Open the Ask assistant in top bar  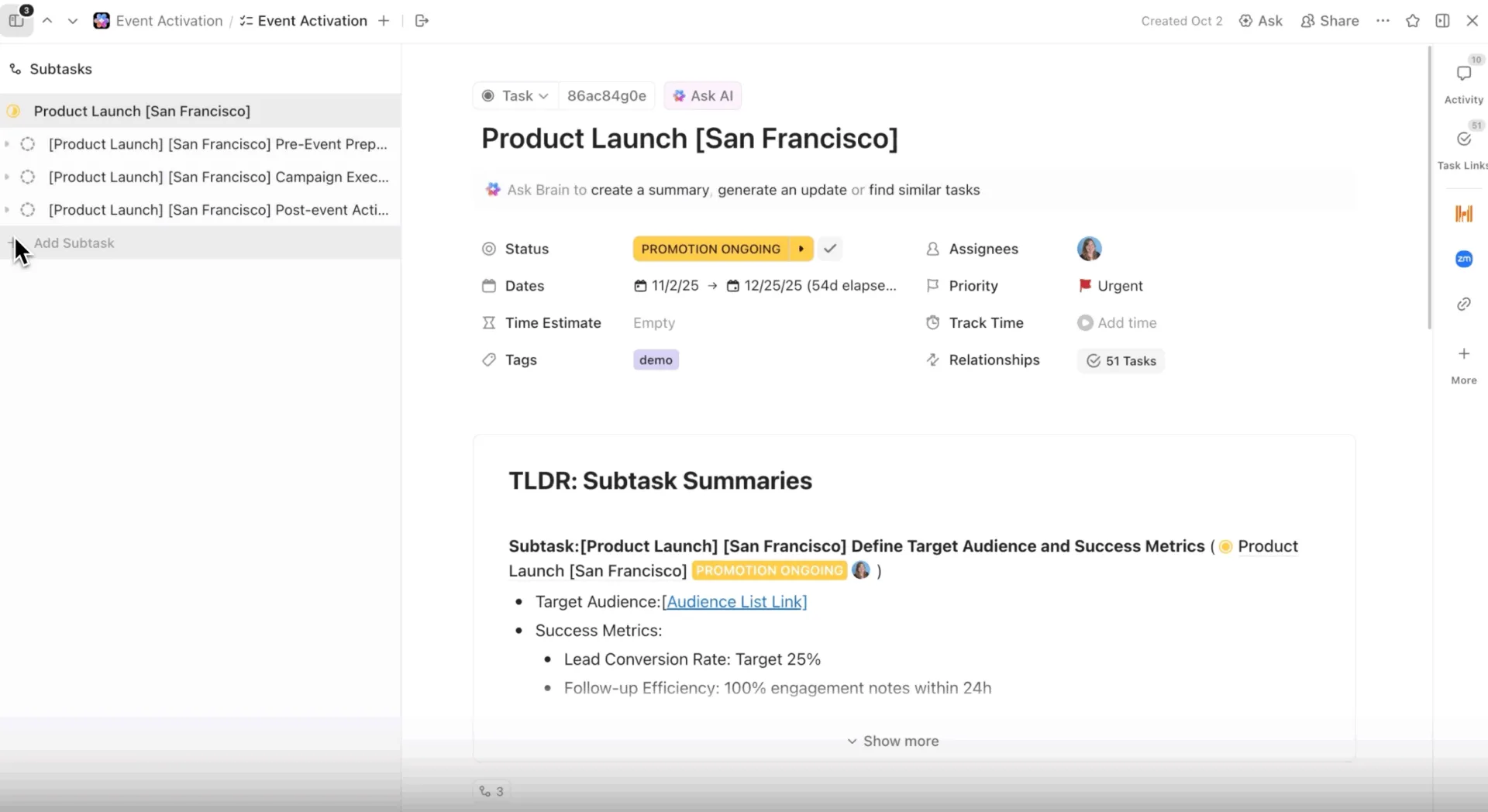point(1261,21)
